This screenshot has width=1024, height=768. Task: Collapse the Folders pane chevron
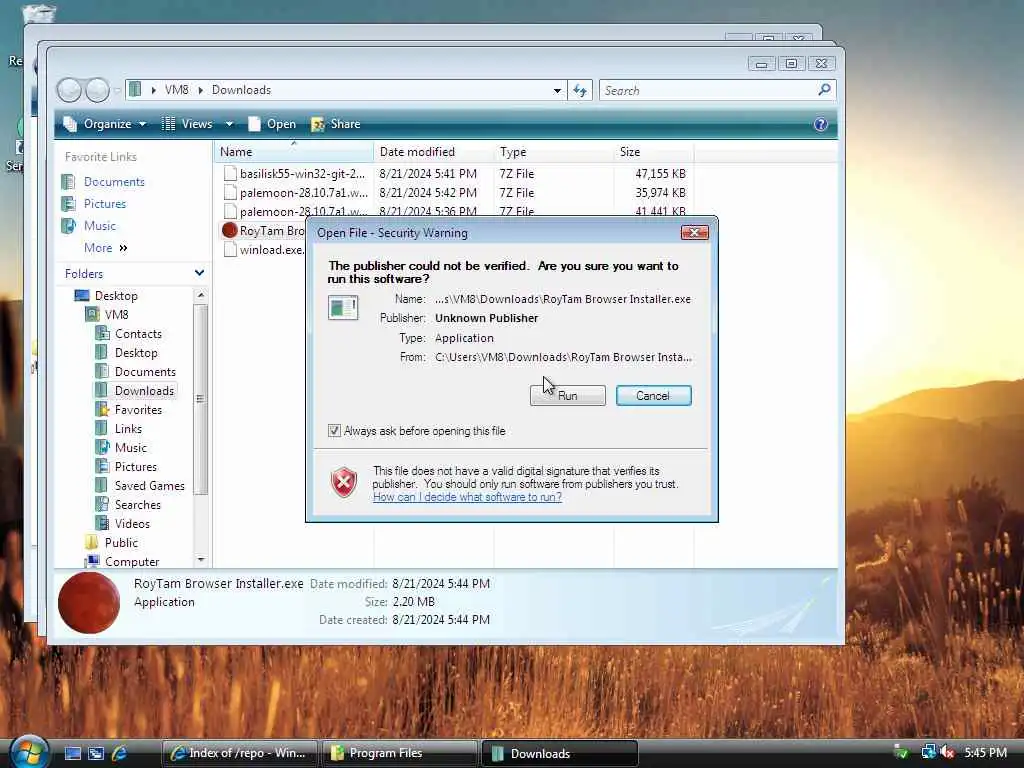coord(199,273)
